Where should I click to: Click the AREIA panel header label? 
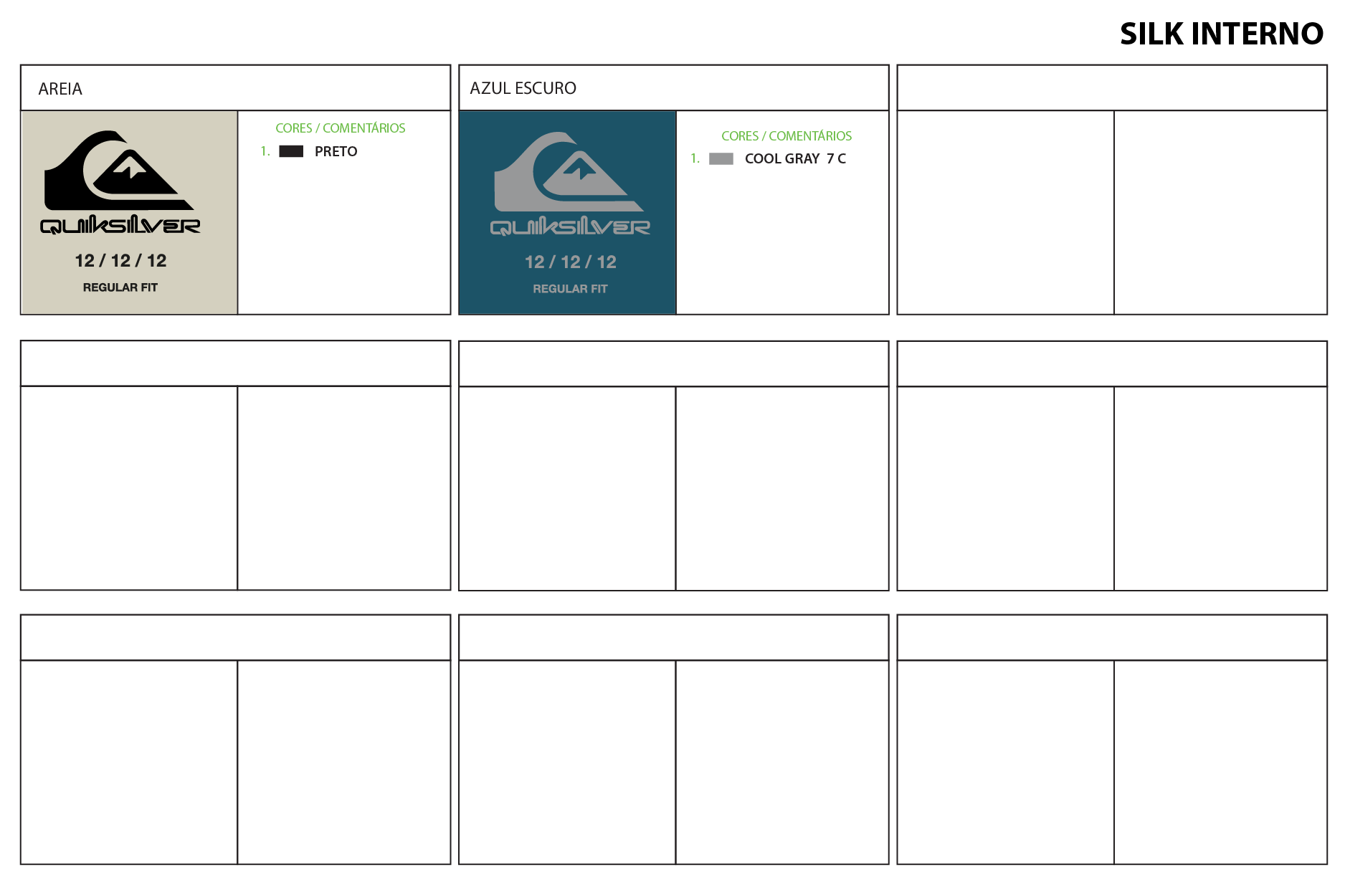(x=60, y=89)
